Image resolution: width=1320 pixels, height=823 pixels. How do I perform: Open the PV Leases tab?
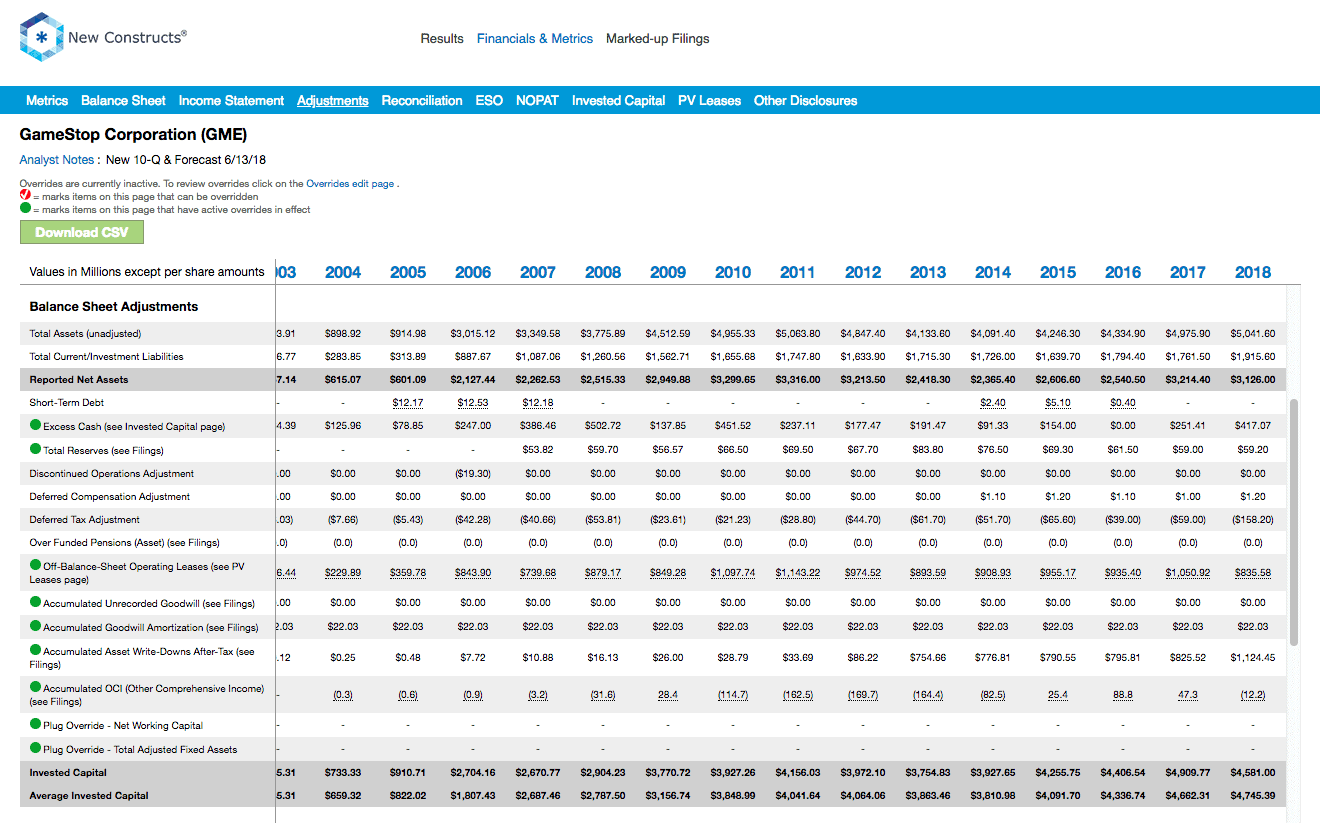tap(709, 101)
